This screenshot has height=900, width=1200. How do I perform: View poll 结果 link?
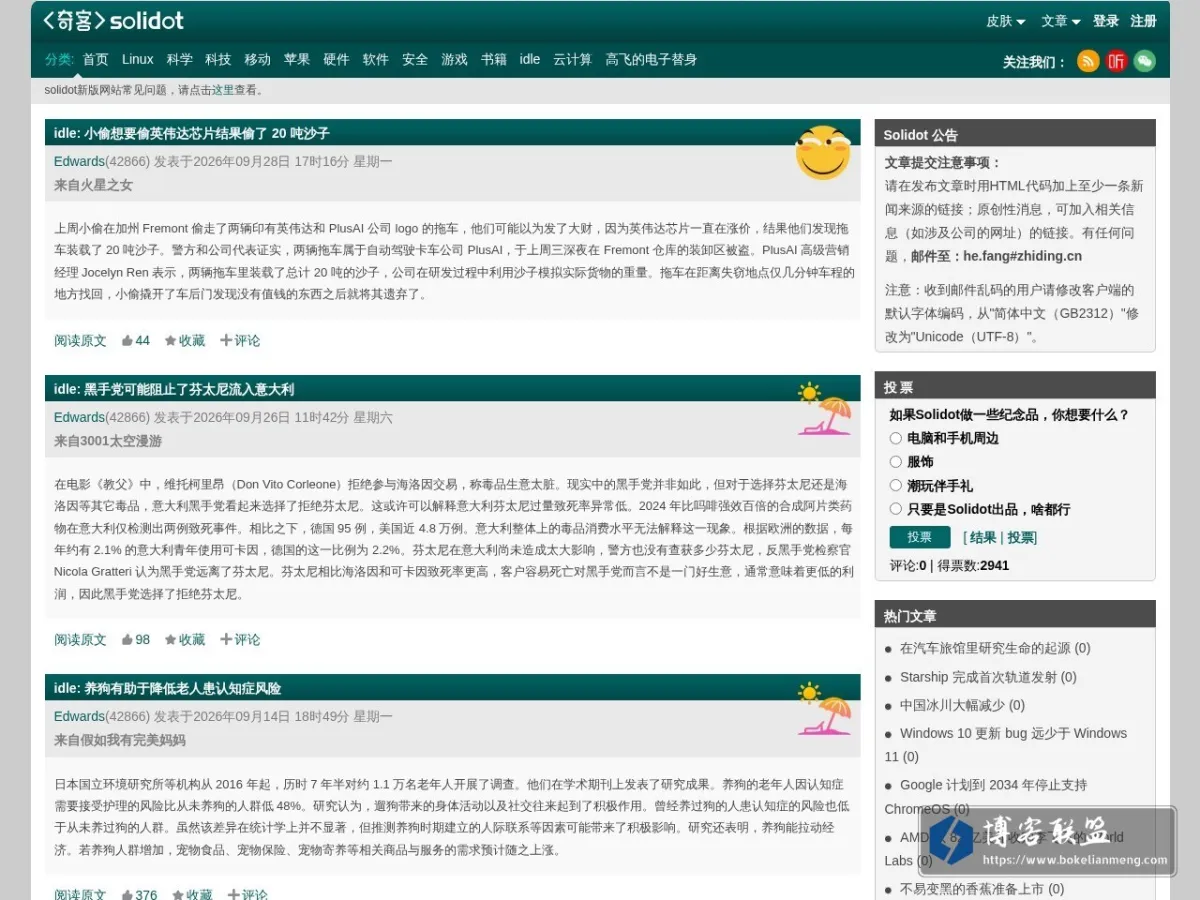click(983, 538)
